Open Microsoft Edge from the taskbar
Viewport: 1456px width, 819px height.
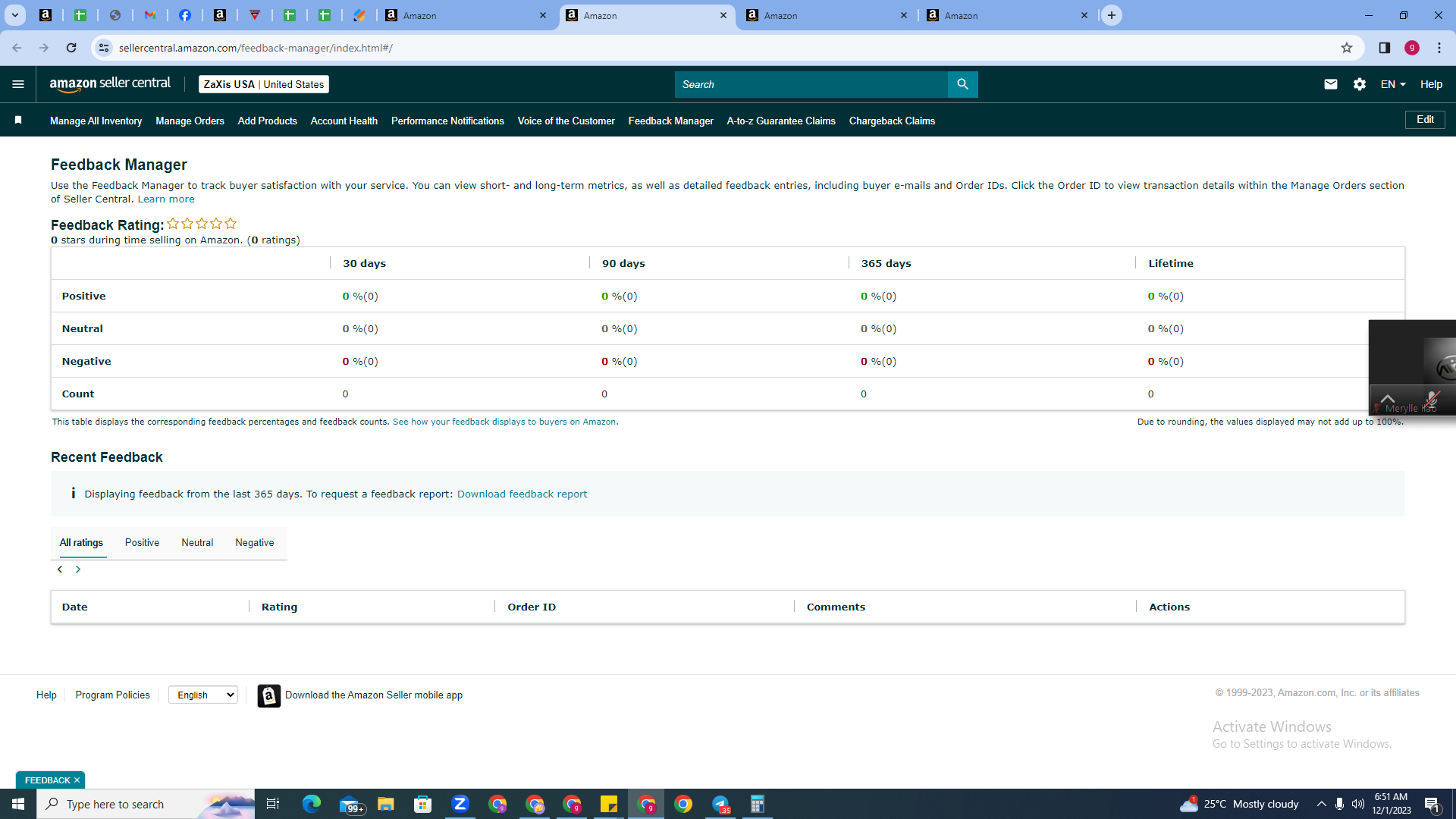[312, 804]
